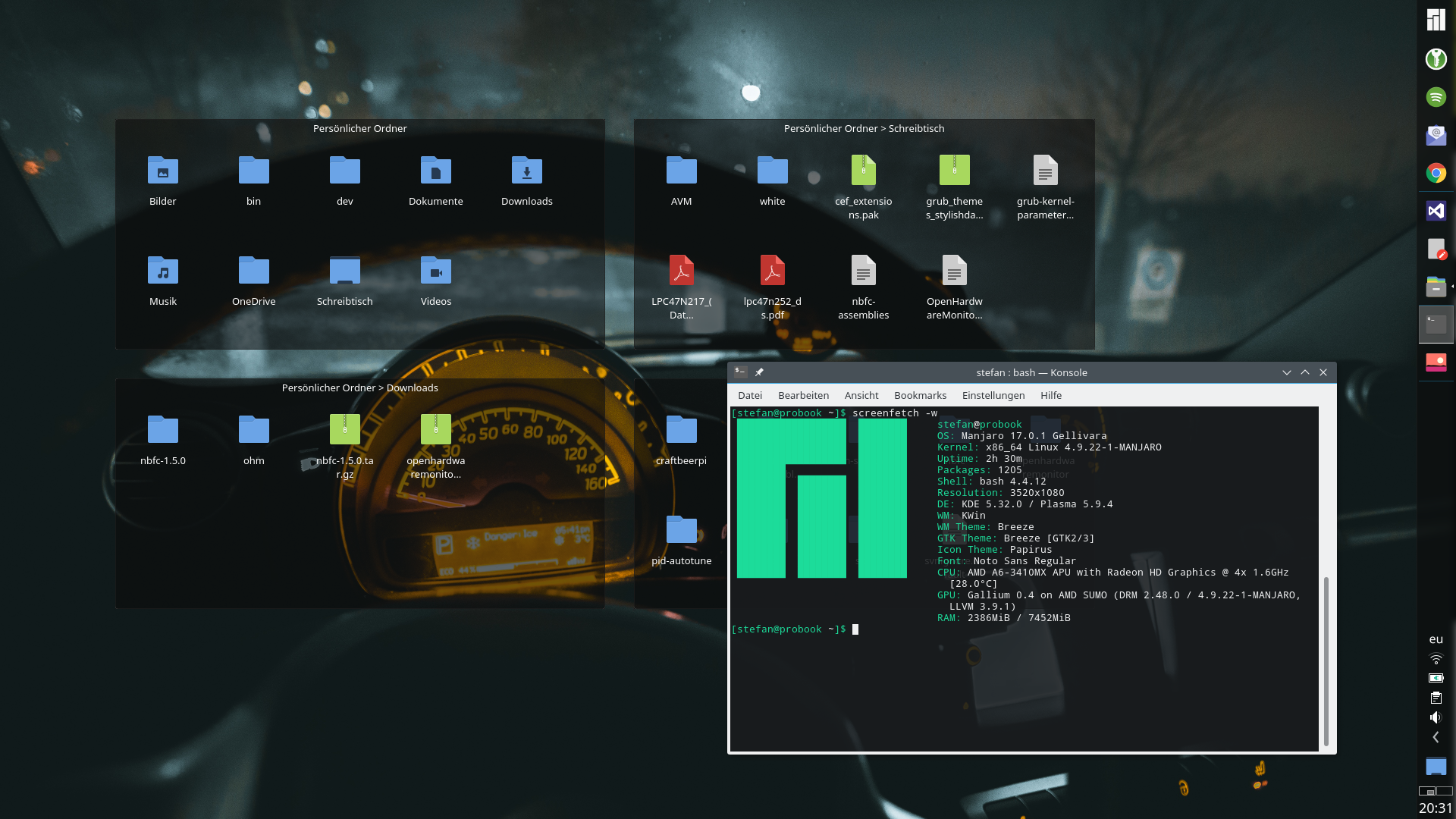1456x819 pixels.
Task: Open the Manjaro application launcher
Action: [x=1436, y=20]
